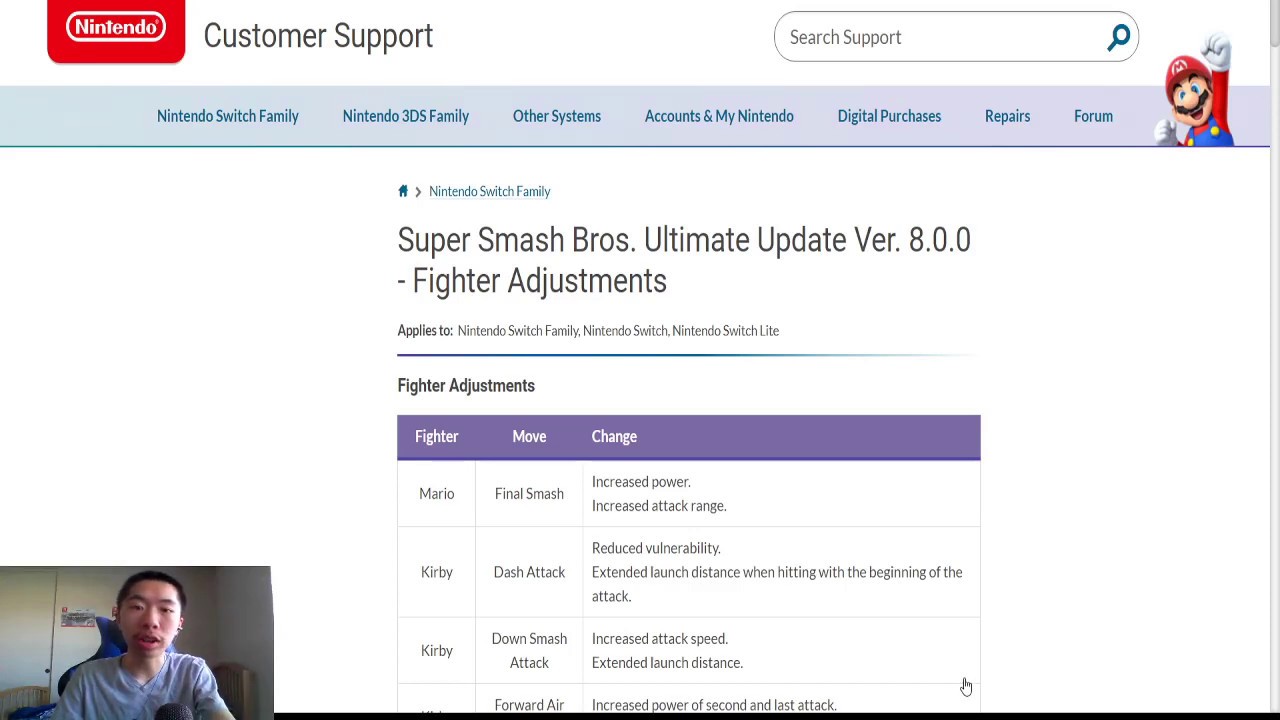Focus the Search Support field

coord(955,37)
